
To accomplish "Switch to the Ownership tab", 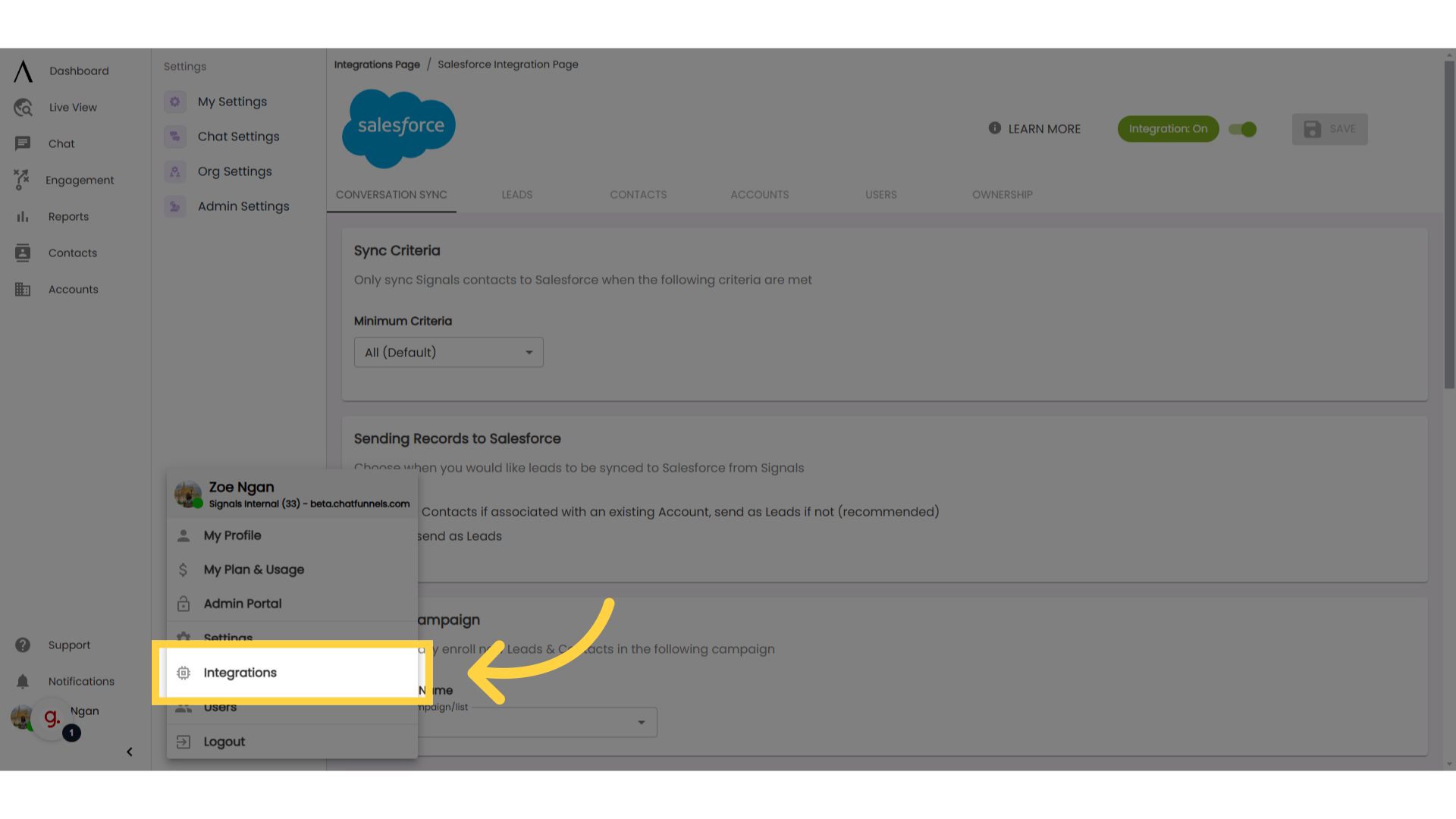I will pyautogui.click(x=1003, y=195).
